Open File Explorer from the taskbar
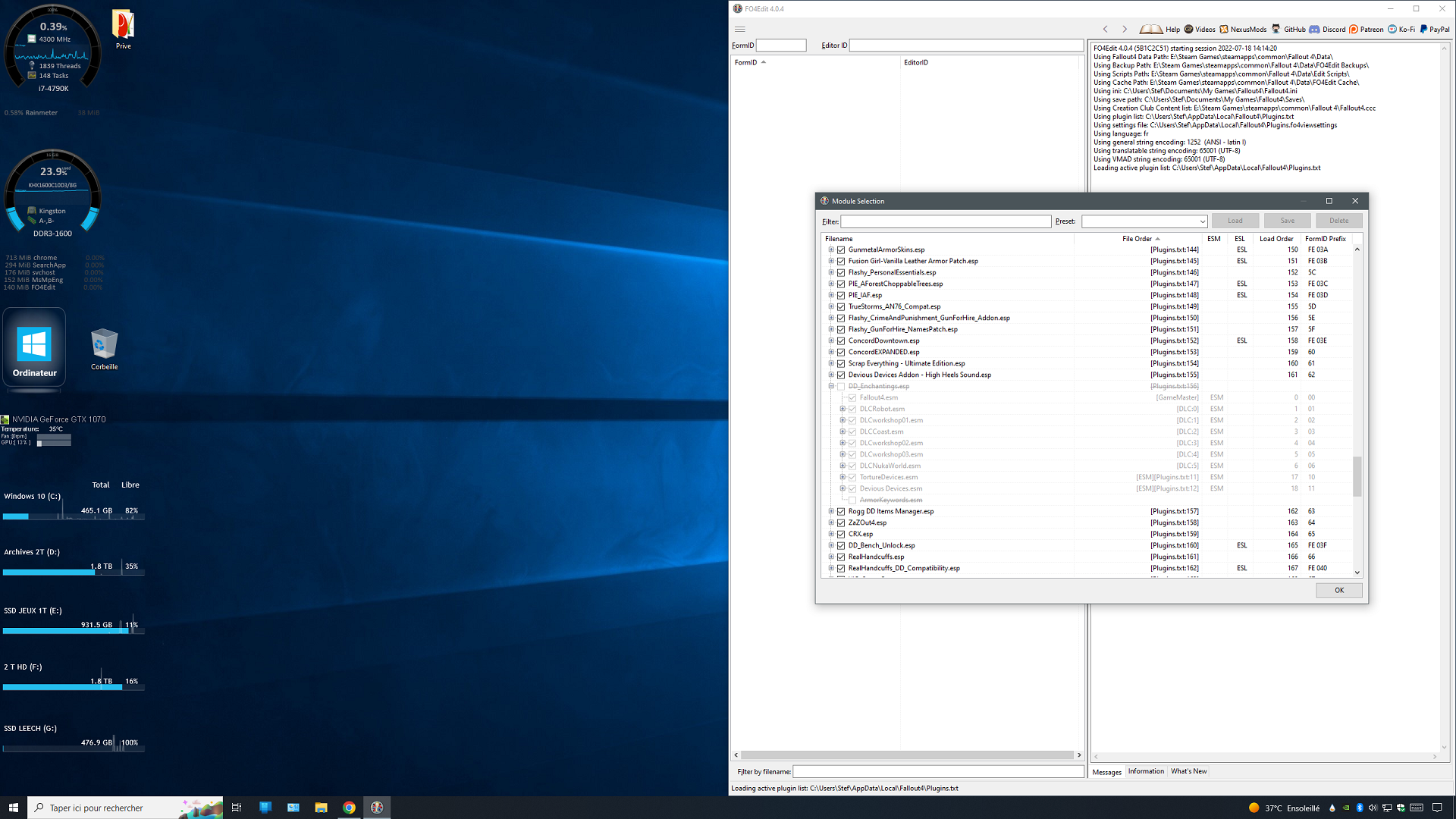1456x819 pixels. coord(321,808)
